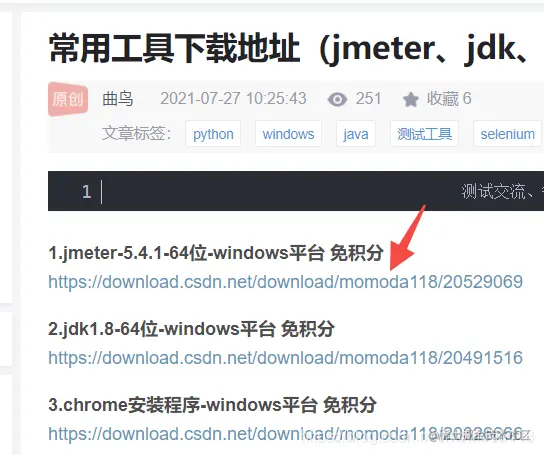Click line number 1 in code block
Screen dimensions: 544x455
tap(87, 191)
